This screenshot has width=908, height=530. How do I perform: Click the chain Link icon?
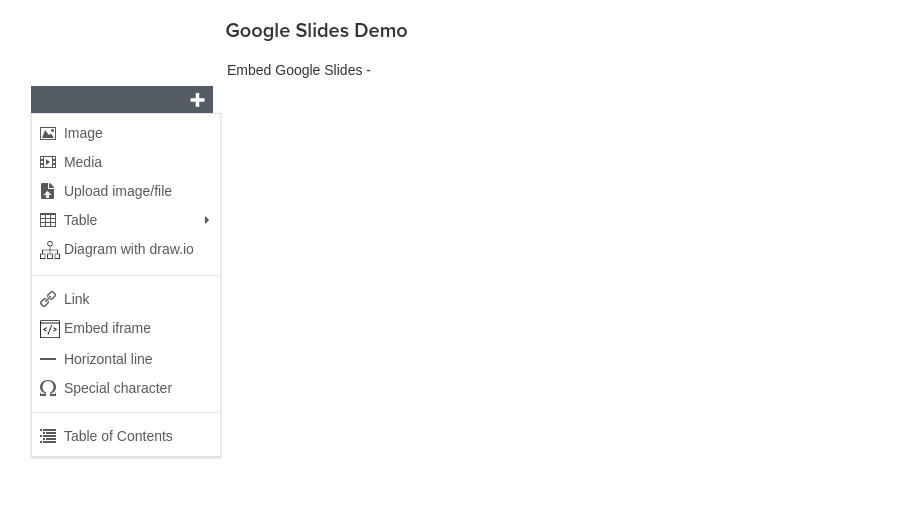[x=48, y=299]
